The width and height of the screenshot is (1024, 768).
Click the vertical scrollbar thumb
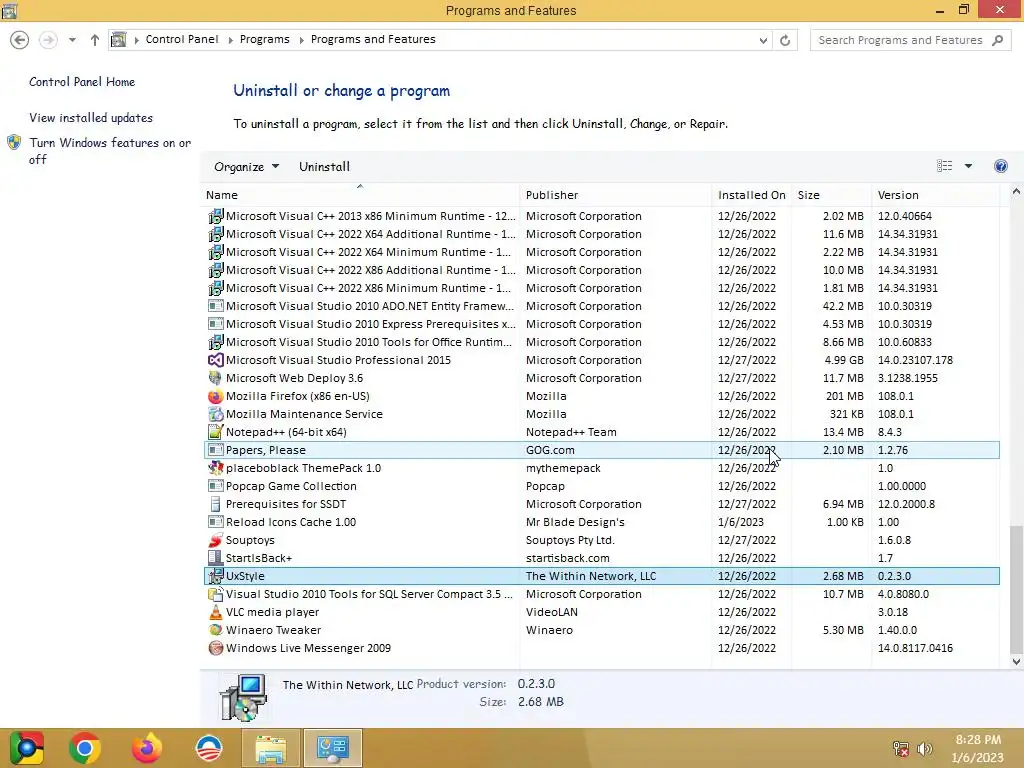pos(1016,589)
